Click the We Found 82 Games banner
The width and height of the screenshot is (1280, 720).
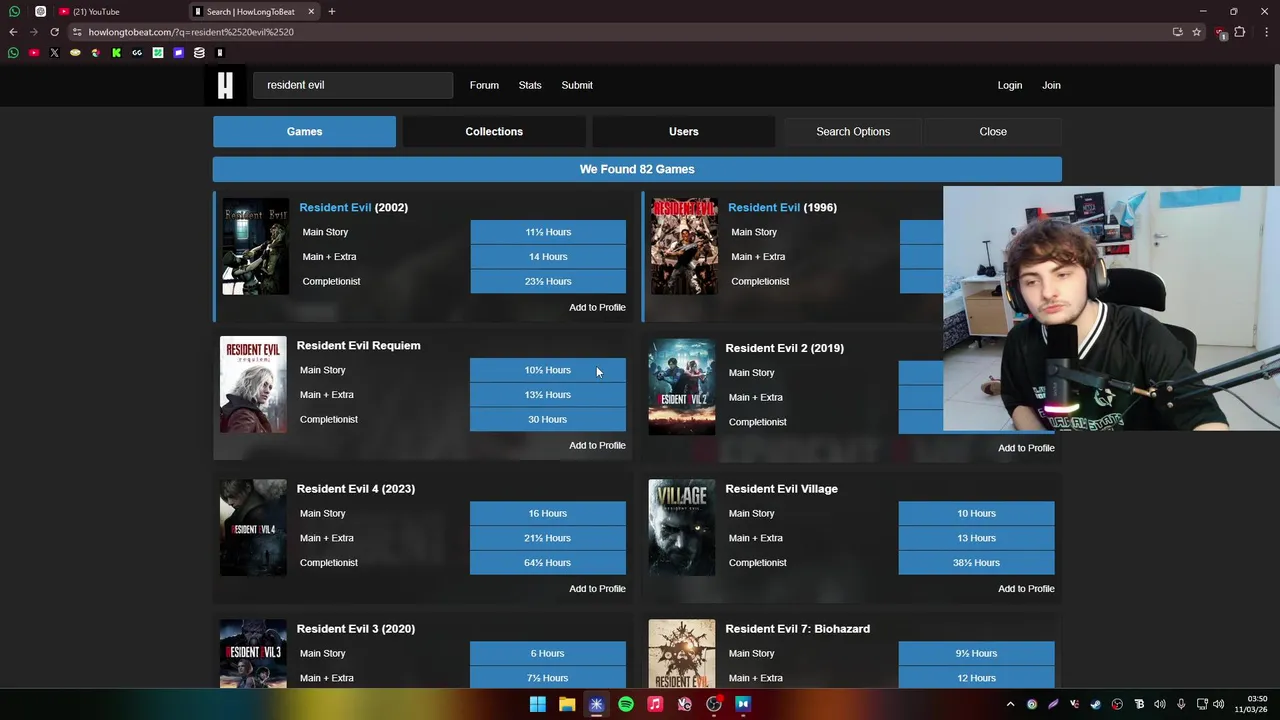[637, 170]
